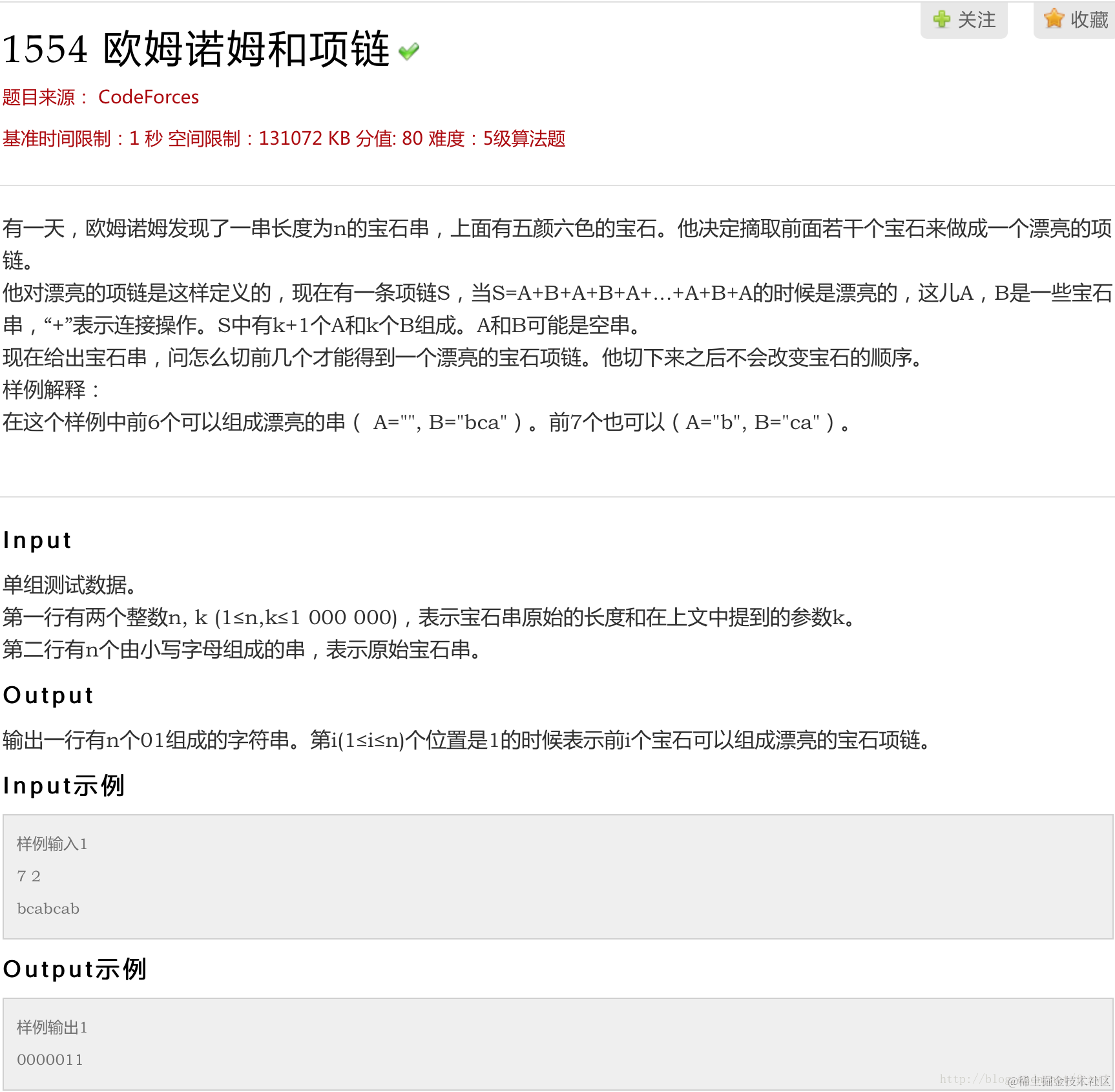Click the time limit text 基准时间限制：1 秒

[83, 138]
